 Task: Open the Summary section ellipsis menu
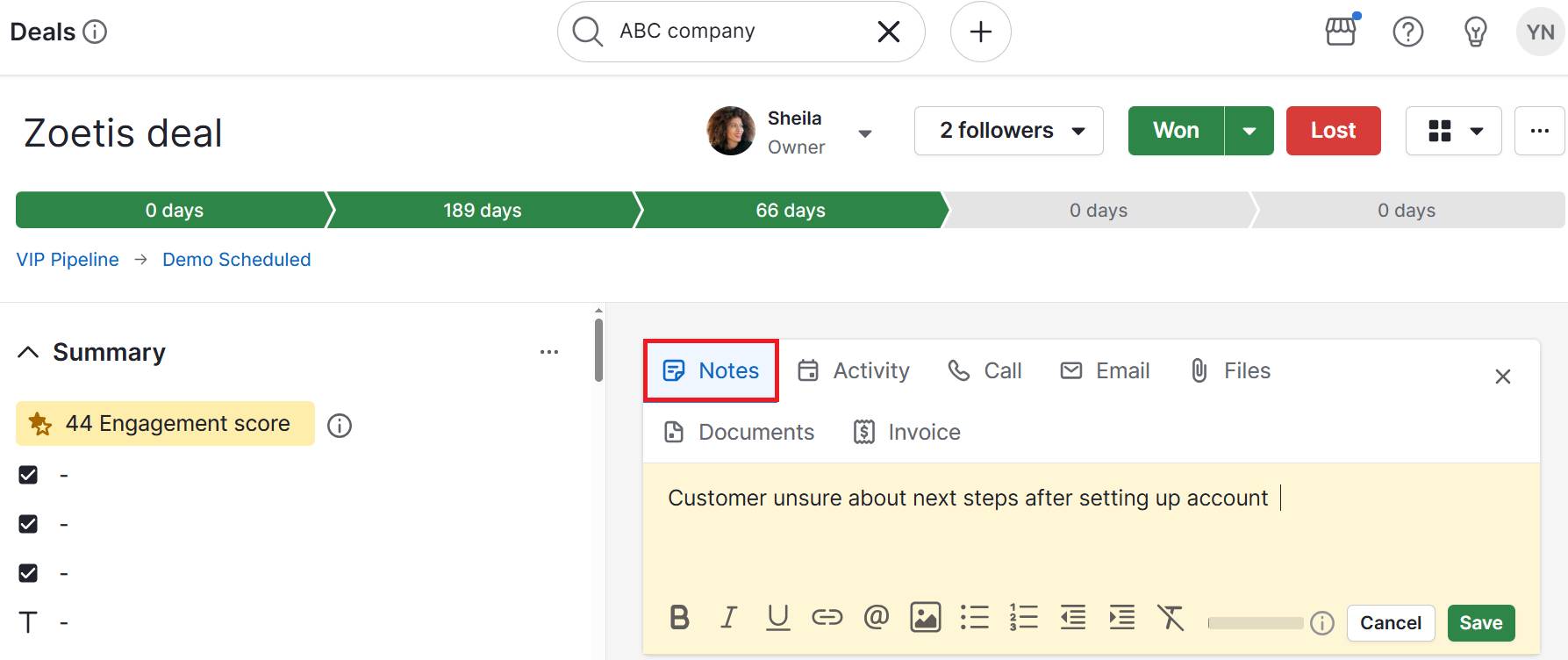[x=549, y=352]
